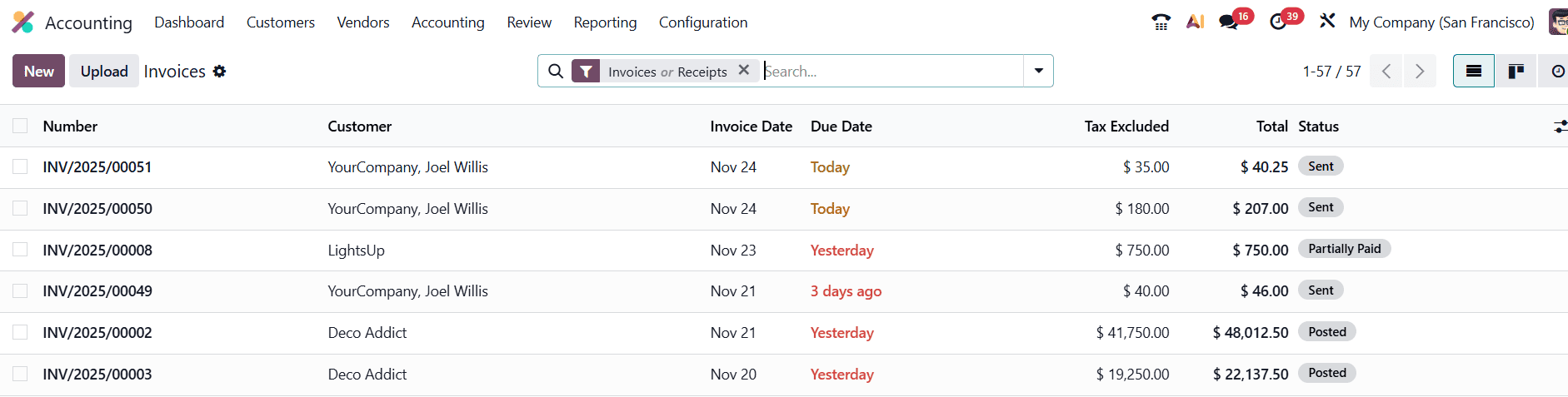
Task: Go to next page of records
Action: click(1420, 72)
